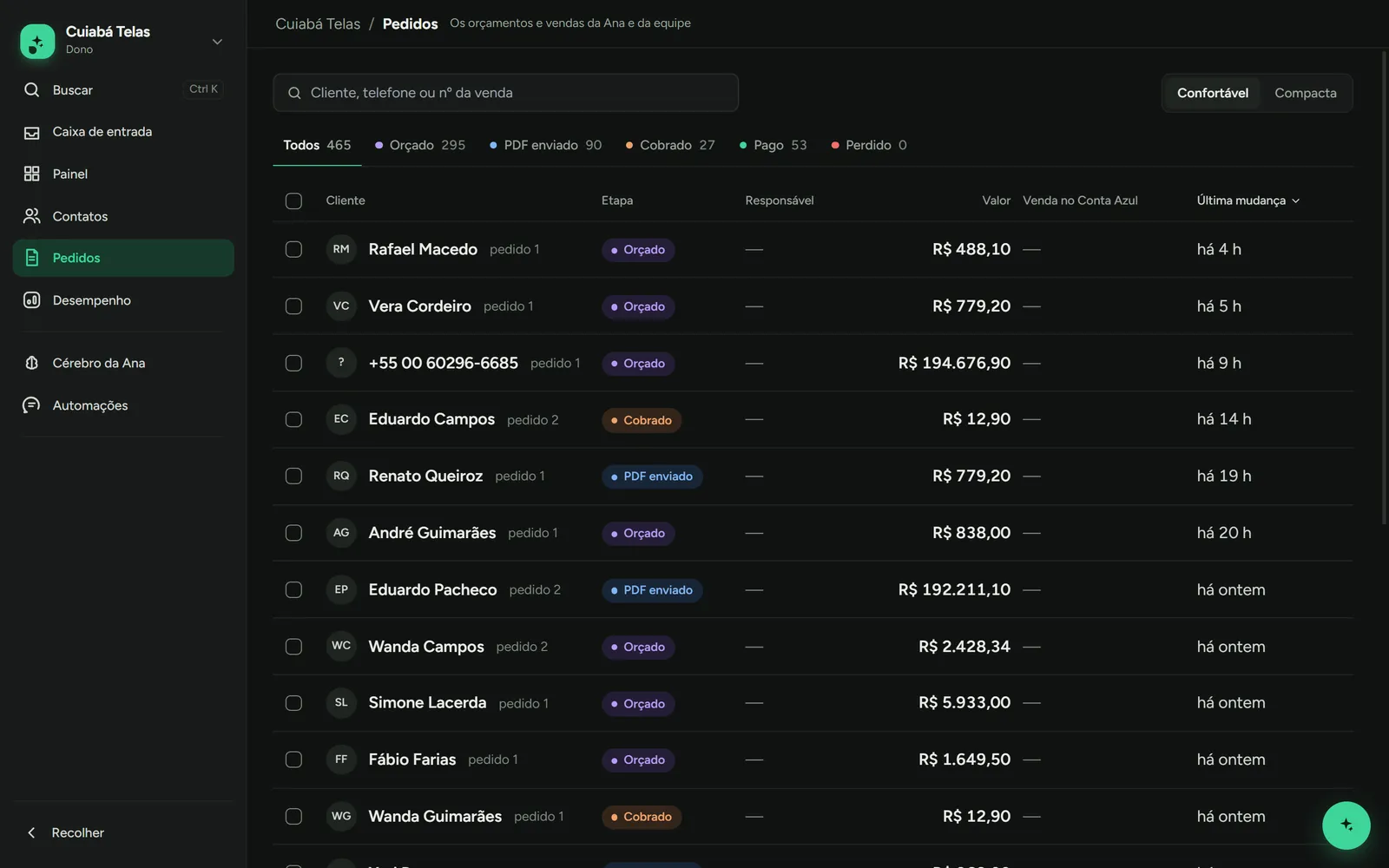The image size is (1389, 868).
Task: Click the Desempenho chart icon
Action: point(32,300)
